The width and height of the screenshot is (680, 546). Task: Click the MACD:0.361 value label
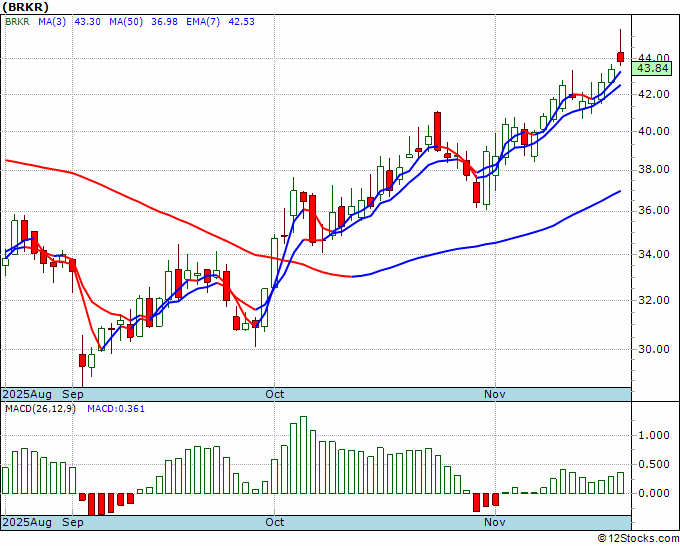pyautogui.click(x=116, y=409)
